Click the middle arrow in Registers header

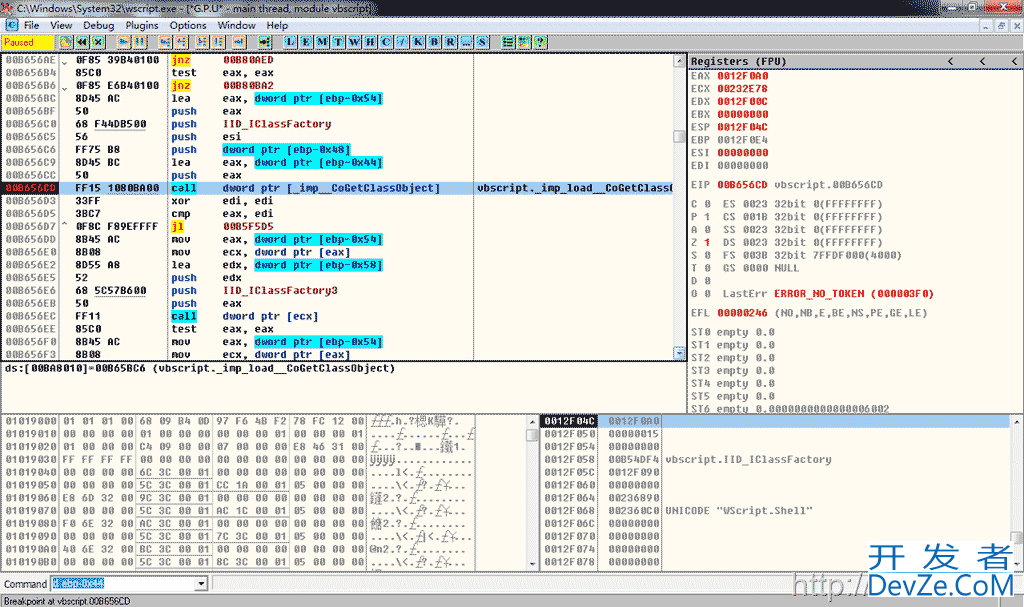pos(982,61)
